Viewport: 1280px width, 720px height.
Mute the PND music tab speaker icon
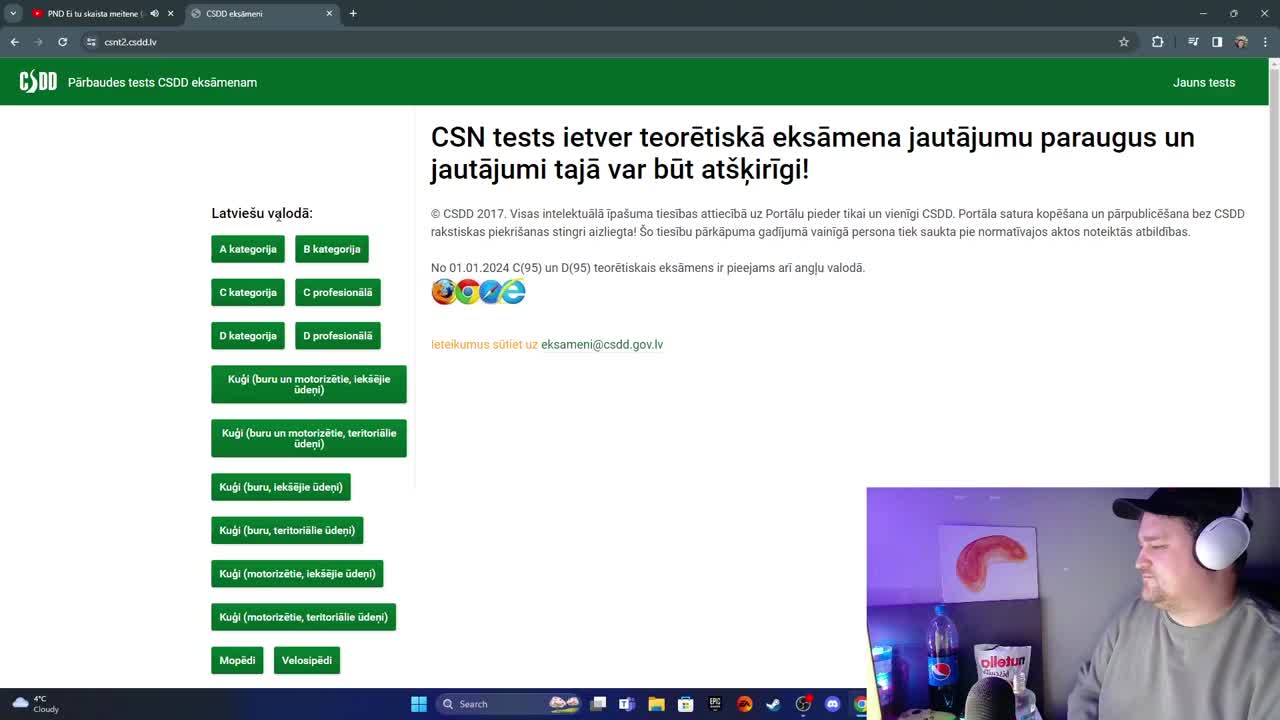[153, 14]
